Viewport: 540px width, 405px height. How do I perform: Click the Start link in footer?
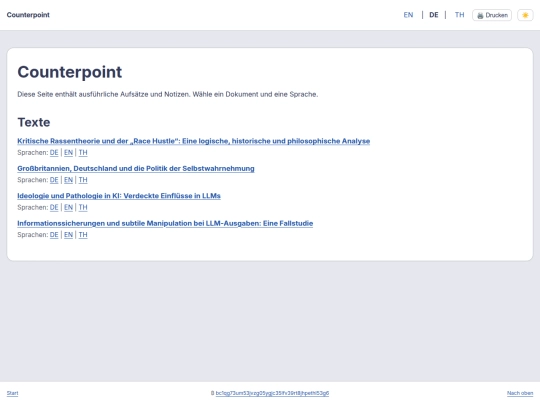12,393
